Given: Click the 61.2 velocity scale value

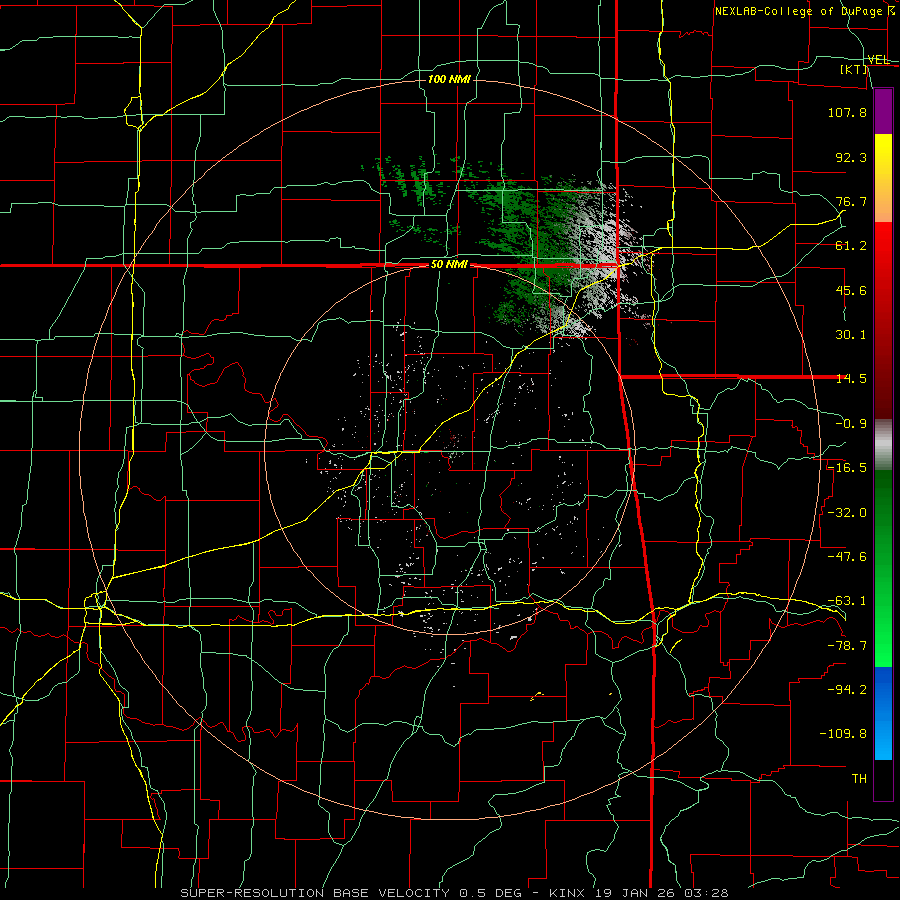Looking at the screenshot, I should coord(851,246).
